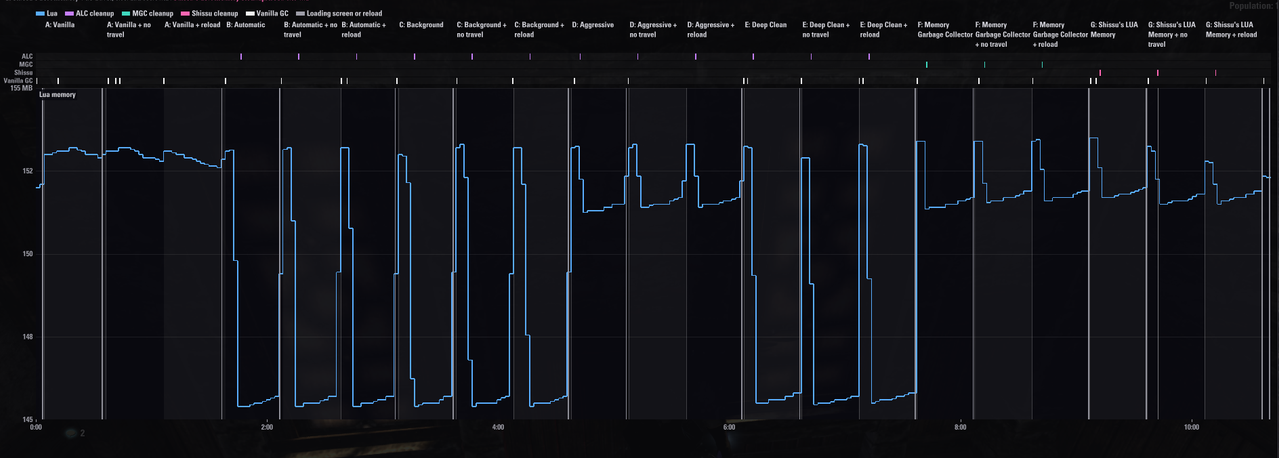Click the 6:00 time axis label

pyautogui.click(x=729, y=427)
